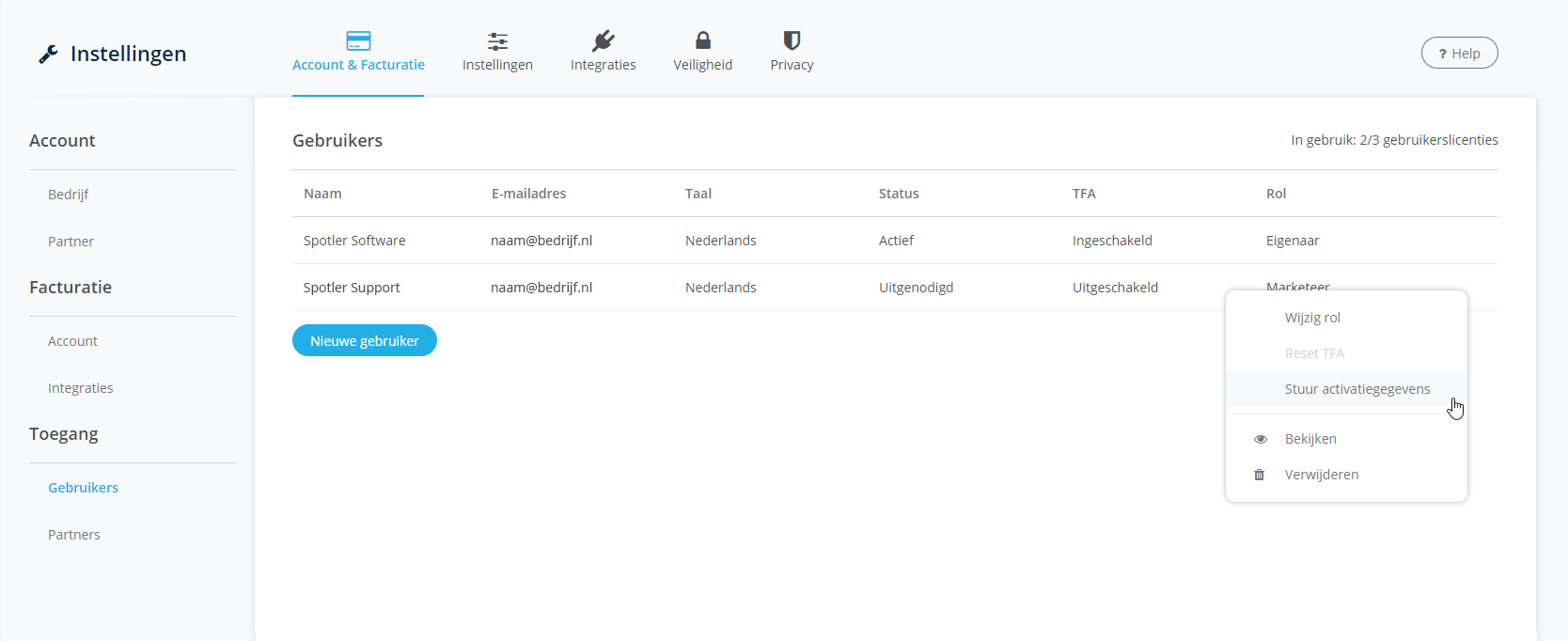Image resolution: width=1568 pixels, height=641 pixels.
Task: Click the credit card Account & Facturatie icon
Action: (358, 40)
